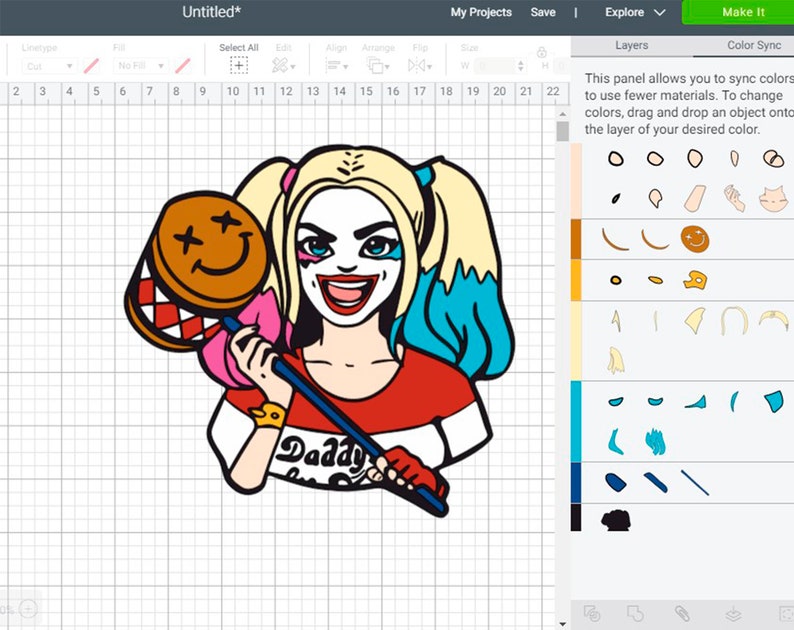
Task: Open the Edit dropdown arrow
Action: tap(293, 67)
